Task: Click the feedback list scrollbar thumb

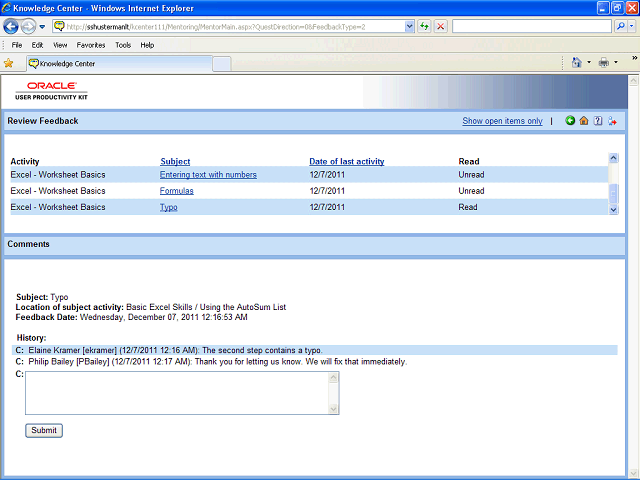Action: coord(613,194)
